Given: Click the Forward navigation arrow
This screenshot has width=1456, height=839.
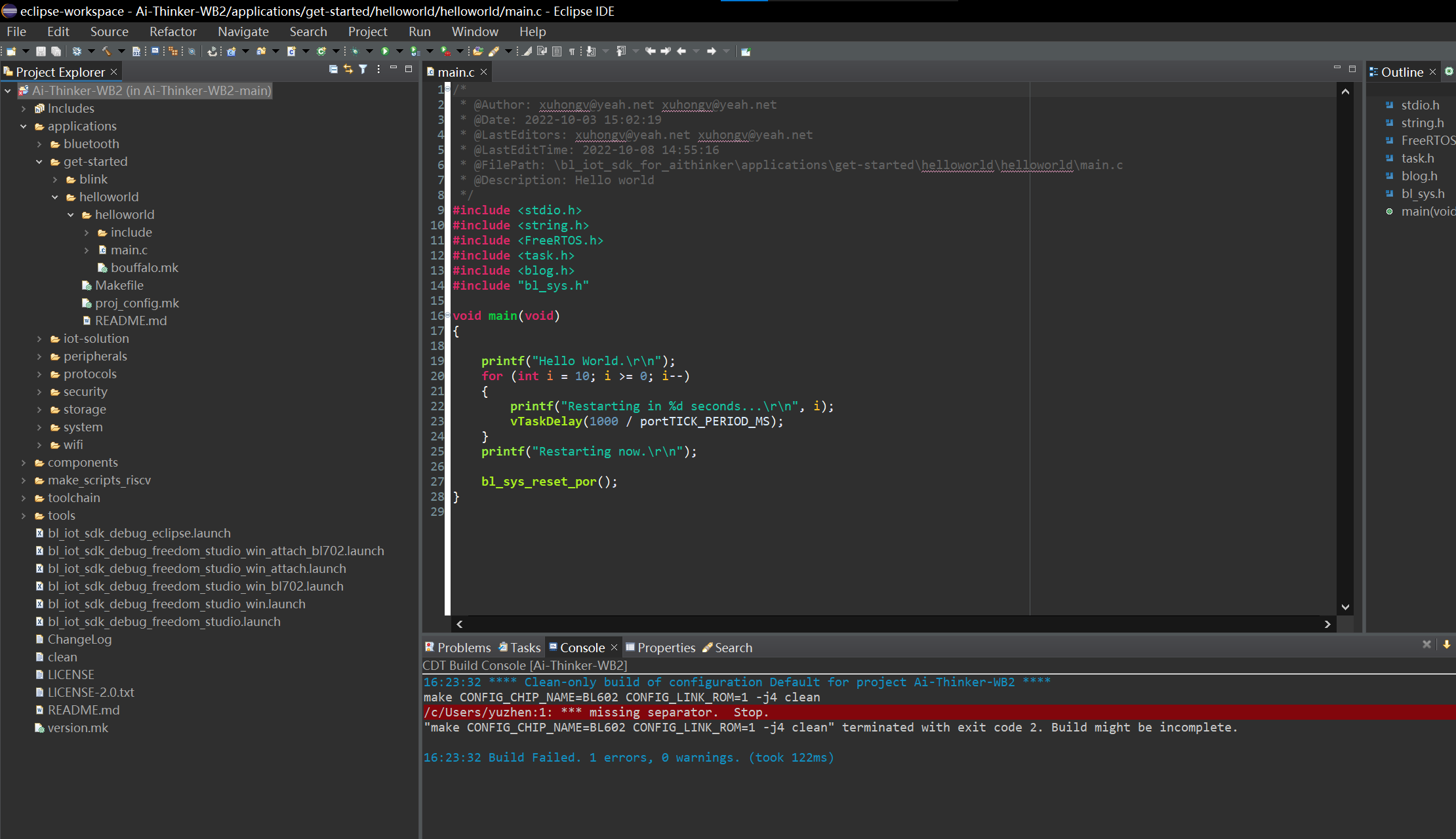Looking at the screenshot, I should 711,51.
